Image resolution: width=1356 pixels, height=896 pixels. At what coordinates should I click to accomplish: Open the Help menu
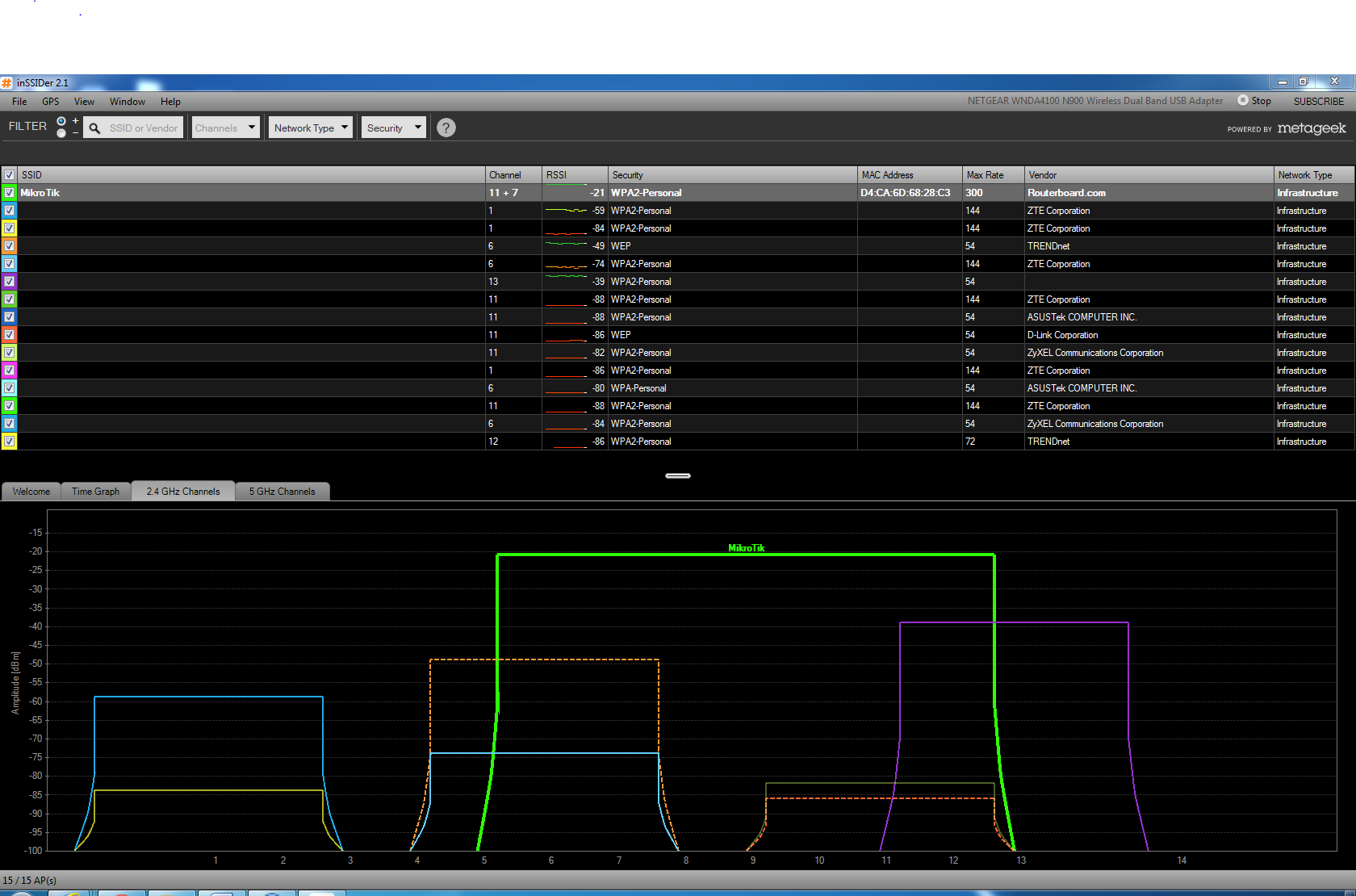tap(170, 101)
